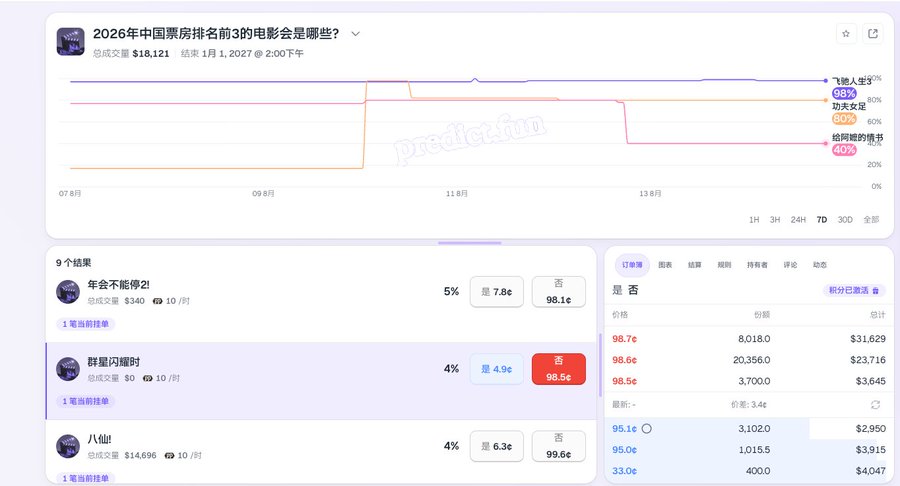Buy 否 98.5¢ for 群星闪耀时
The image size is (900, 486).
(558, 369)
